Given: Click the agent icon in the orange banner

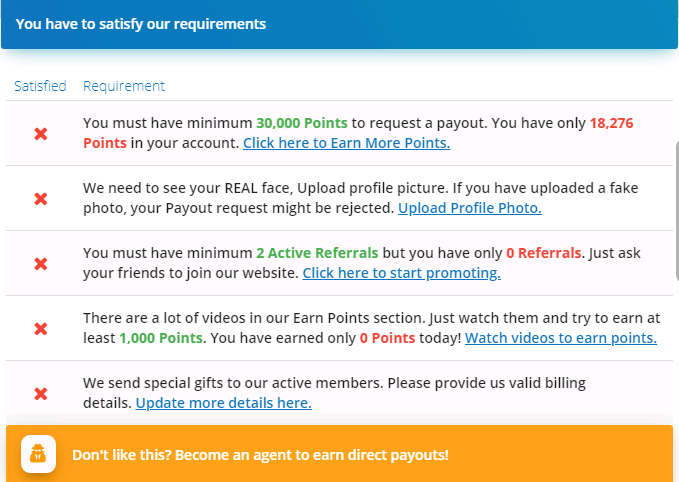Looking at the screenshot, I should (38, 454).
